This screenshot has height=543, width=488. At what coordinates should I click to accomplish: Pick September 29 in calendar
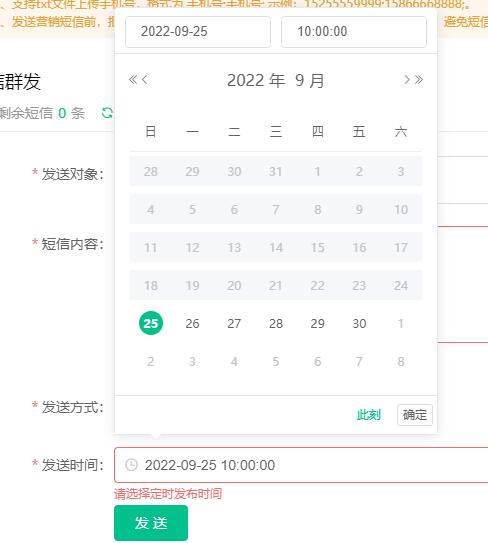tap(318, 323)
